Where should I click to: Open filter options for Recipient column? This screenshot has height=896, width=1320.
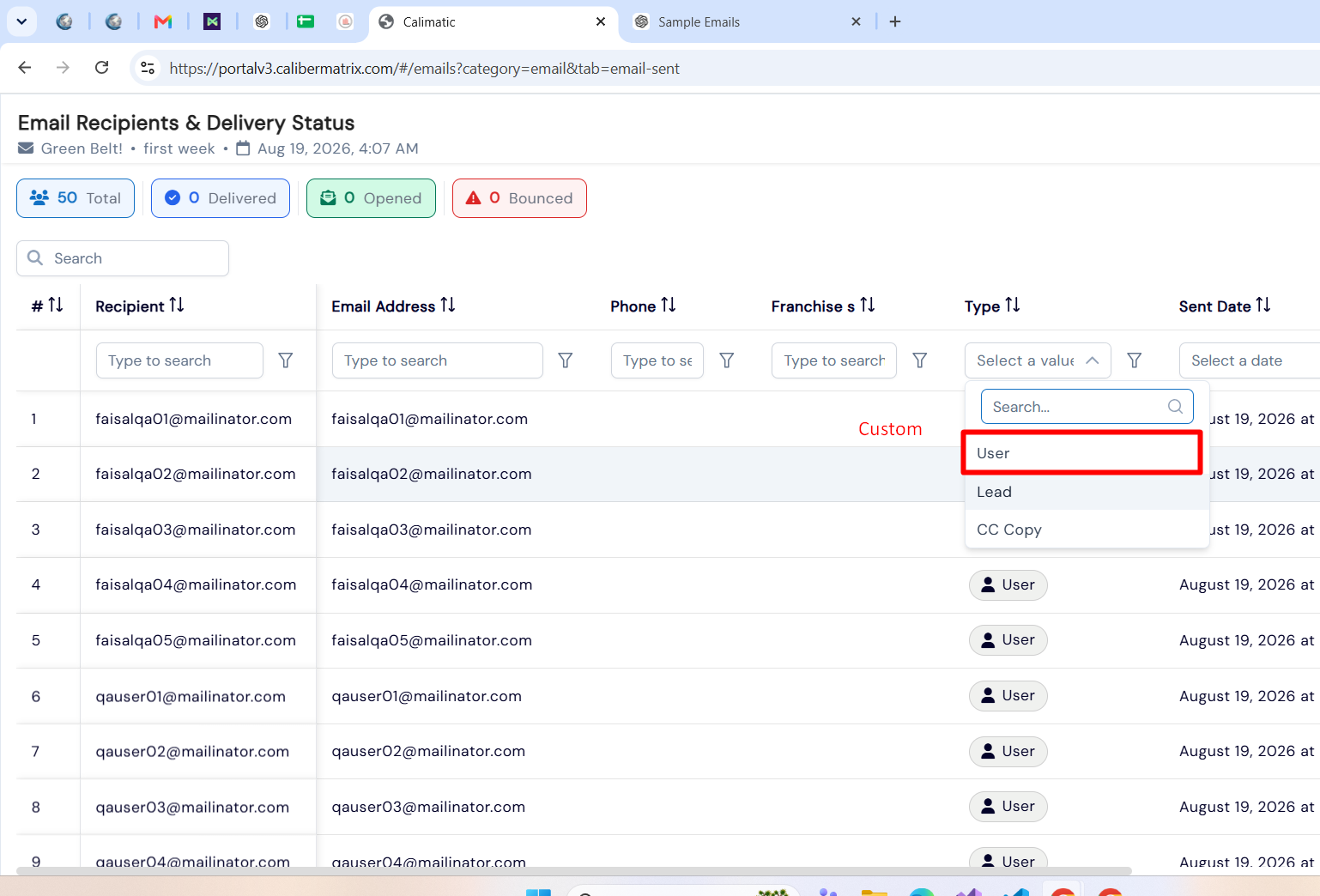pos(286,360)
